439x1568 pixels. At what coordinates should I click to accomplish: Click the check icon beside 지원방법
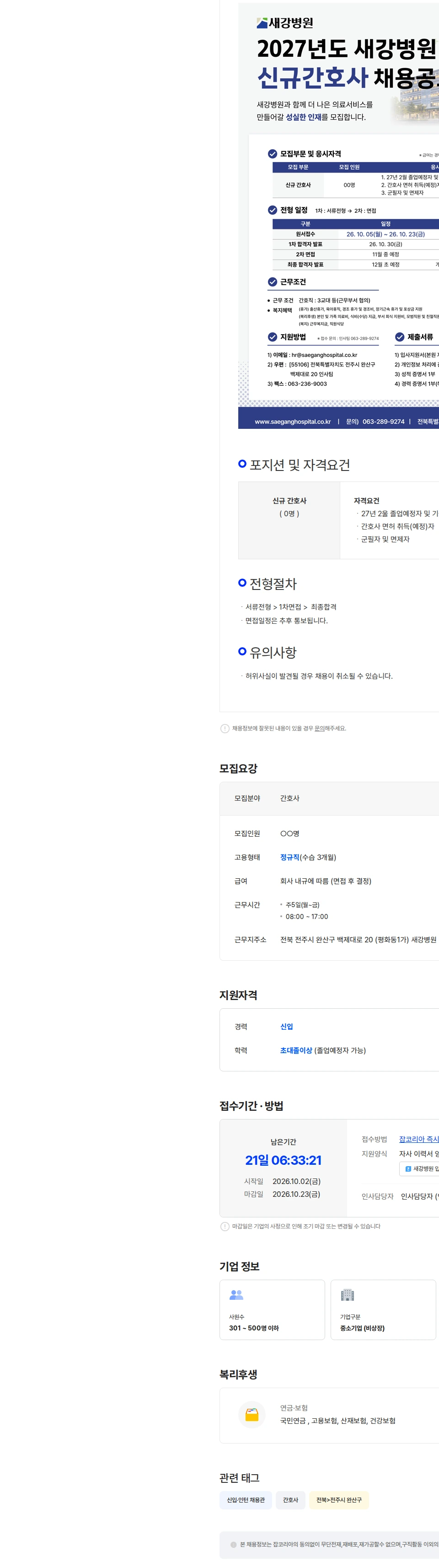click(x=273, y=337)
